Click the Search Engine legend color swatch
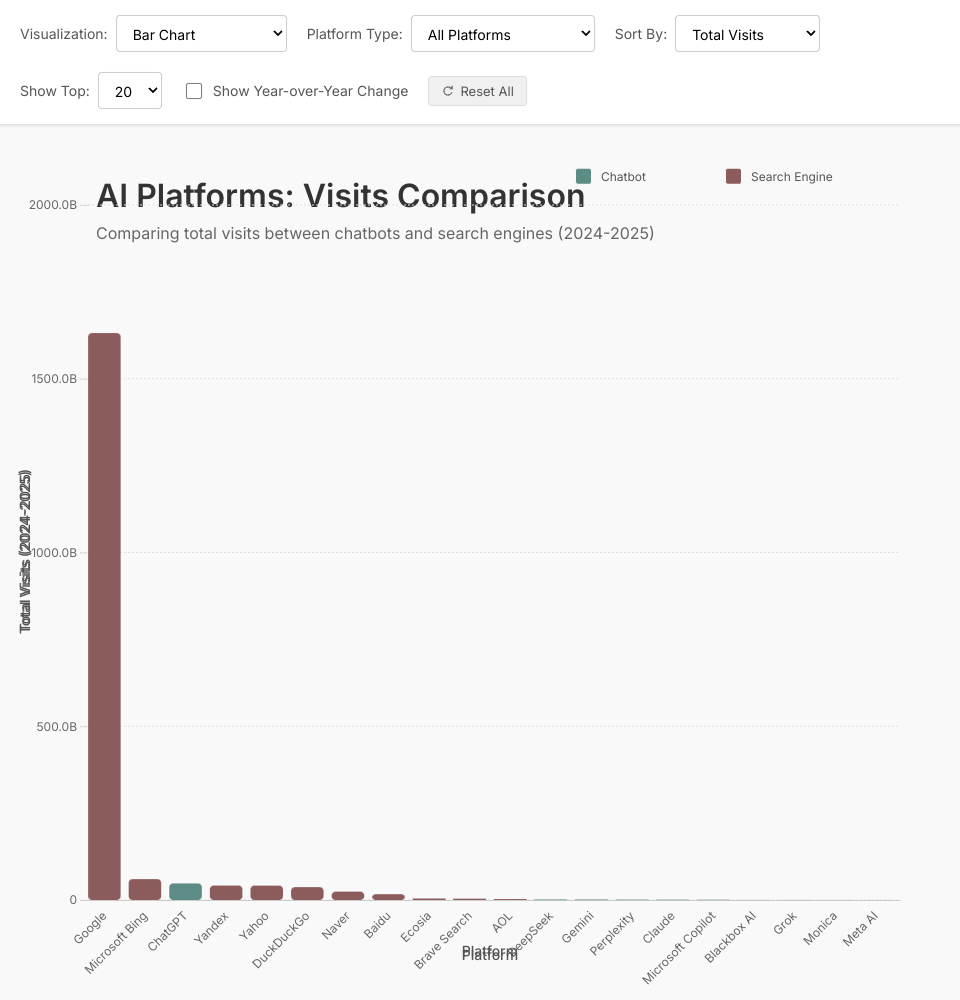 (733, 177)
